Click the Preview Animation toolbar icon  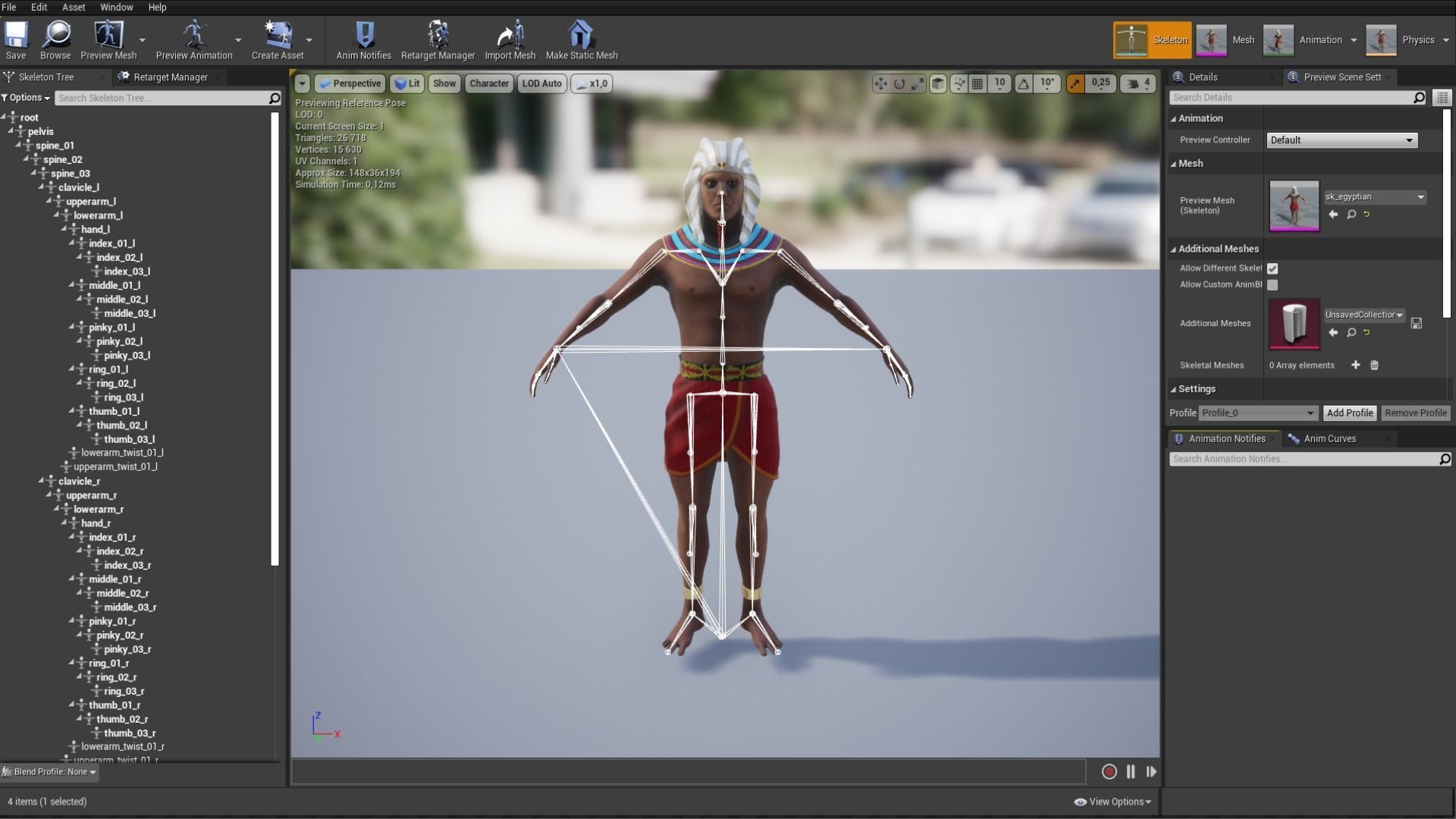coord(194,40)
